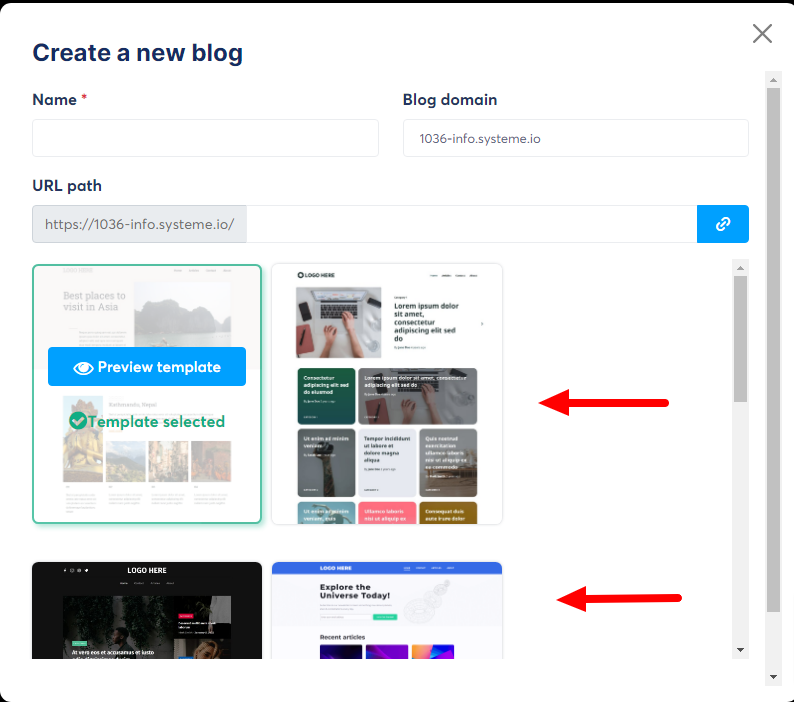Click the green check beside Template selected
The height and width of the screenshot is (702, 794).
(78, 421)
